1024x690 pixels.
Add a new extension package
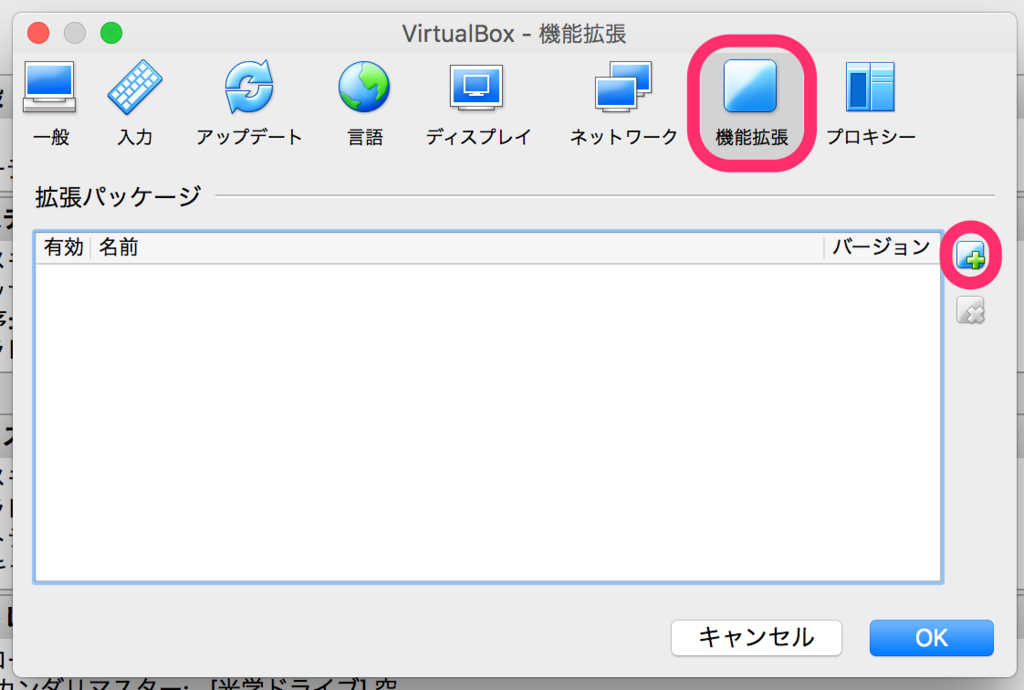970,255
